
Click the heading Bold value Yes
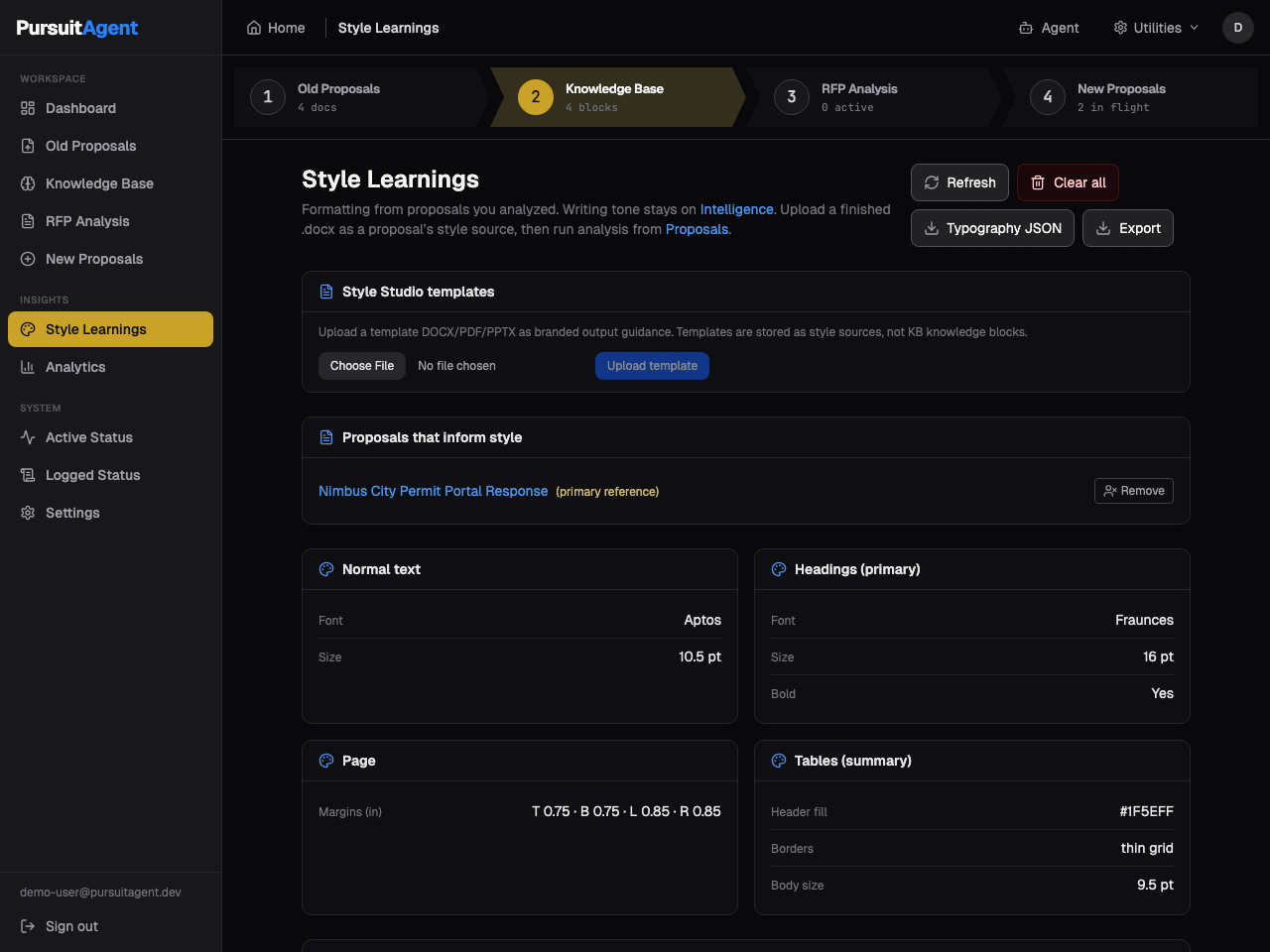(x=1162, y=693)
